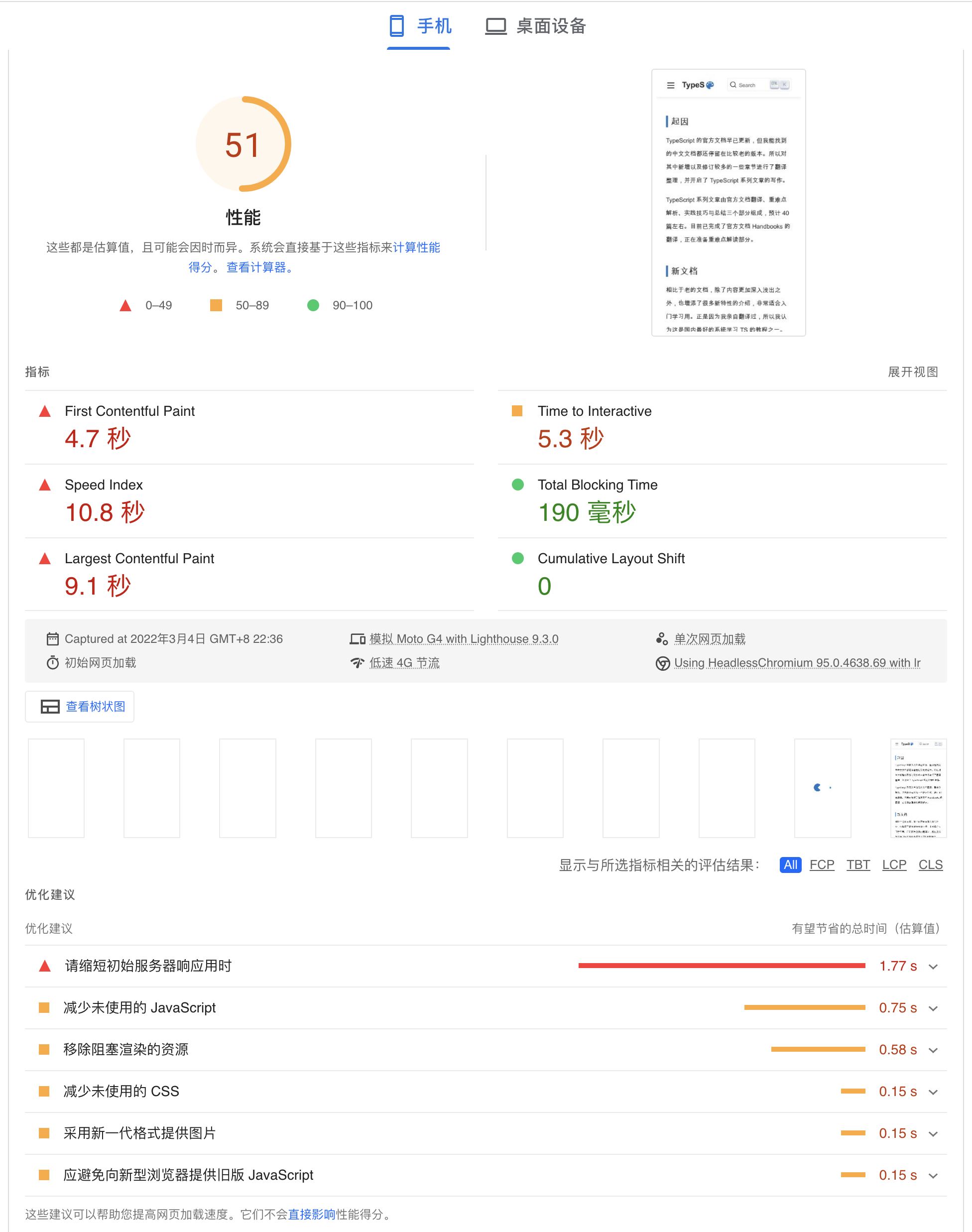Activate the CLS metric filter chip
This screenshot has width=972, height=1232.
(x=931, y=865)
